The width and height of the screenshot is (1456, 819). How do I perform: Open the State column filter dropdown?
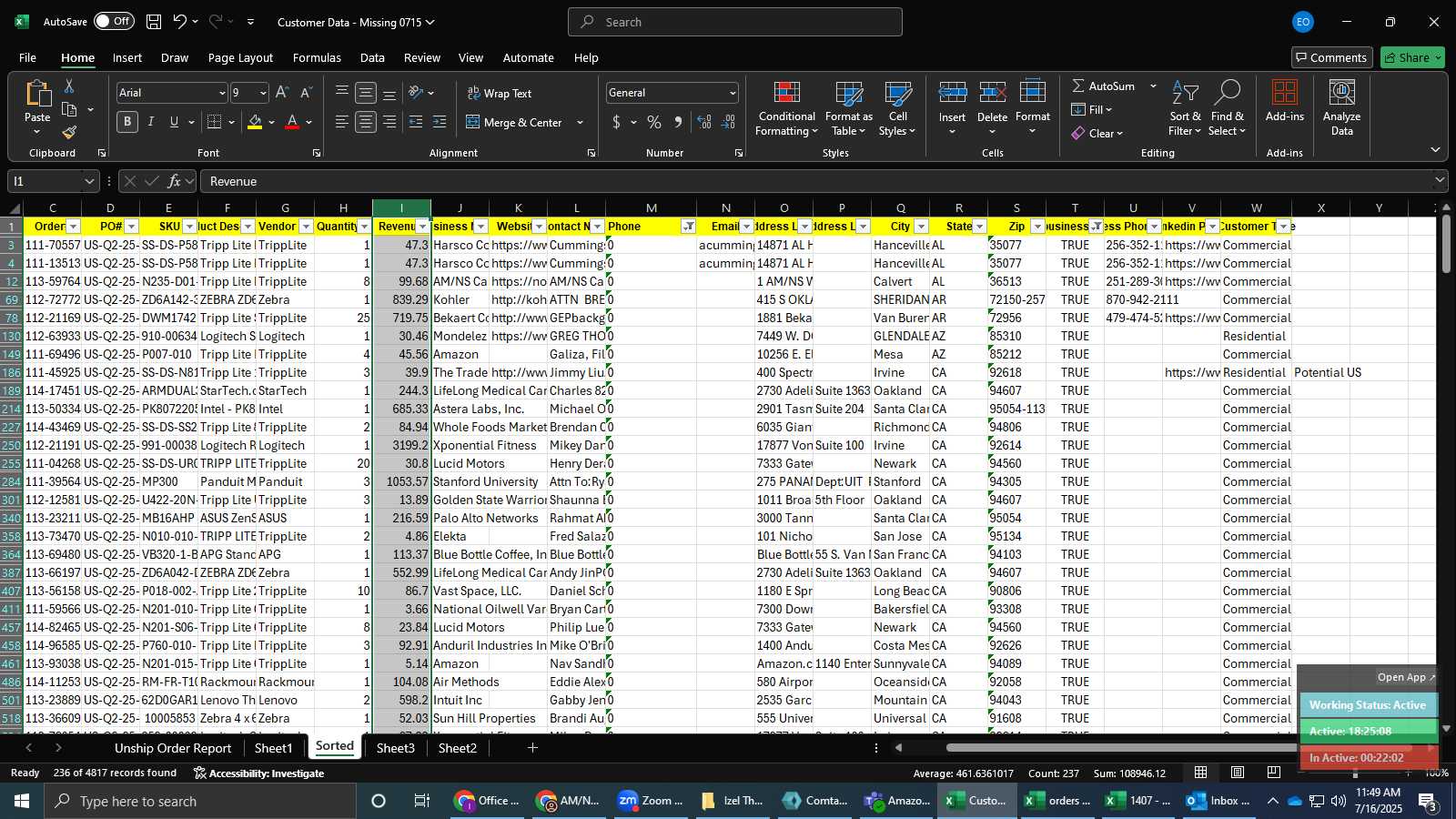click(x=979, y=227)
